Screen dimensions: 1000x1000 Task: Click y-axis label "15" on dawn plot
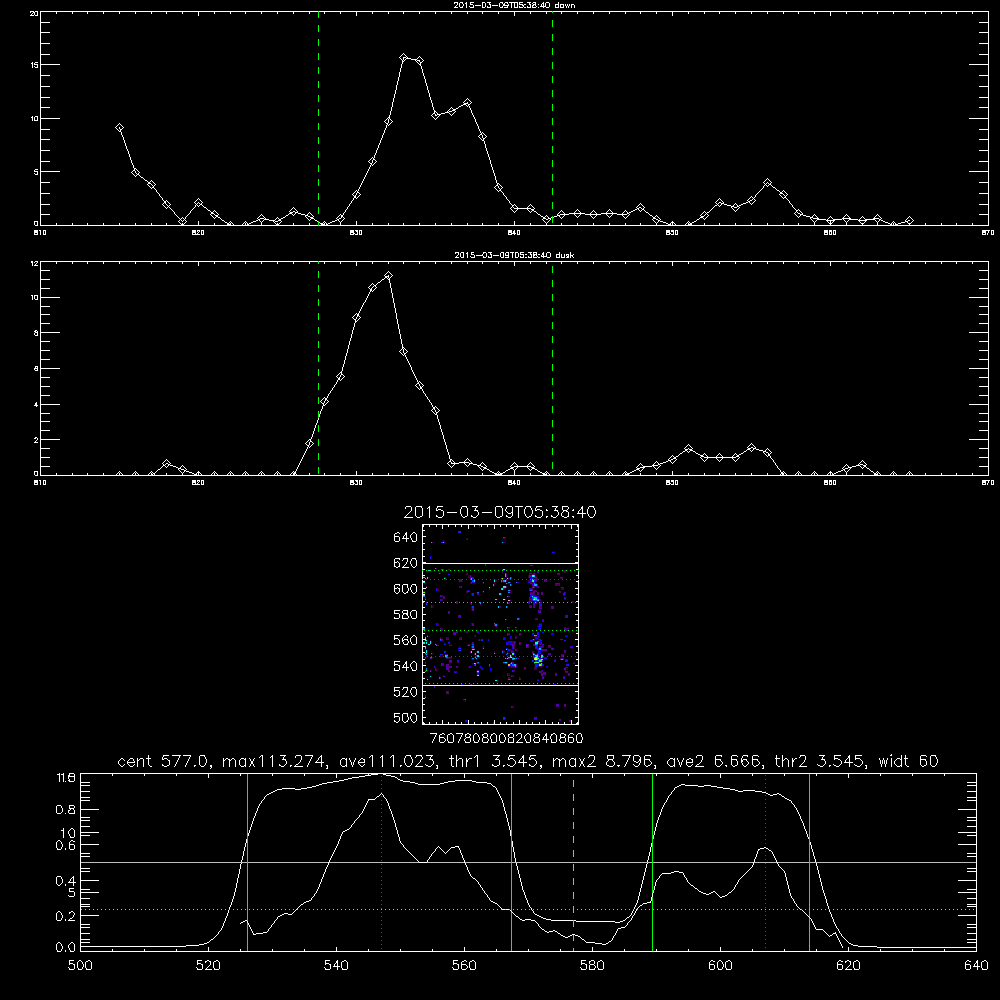(34, 65)
